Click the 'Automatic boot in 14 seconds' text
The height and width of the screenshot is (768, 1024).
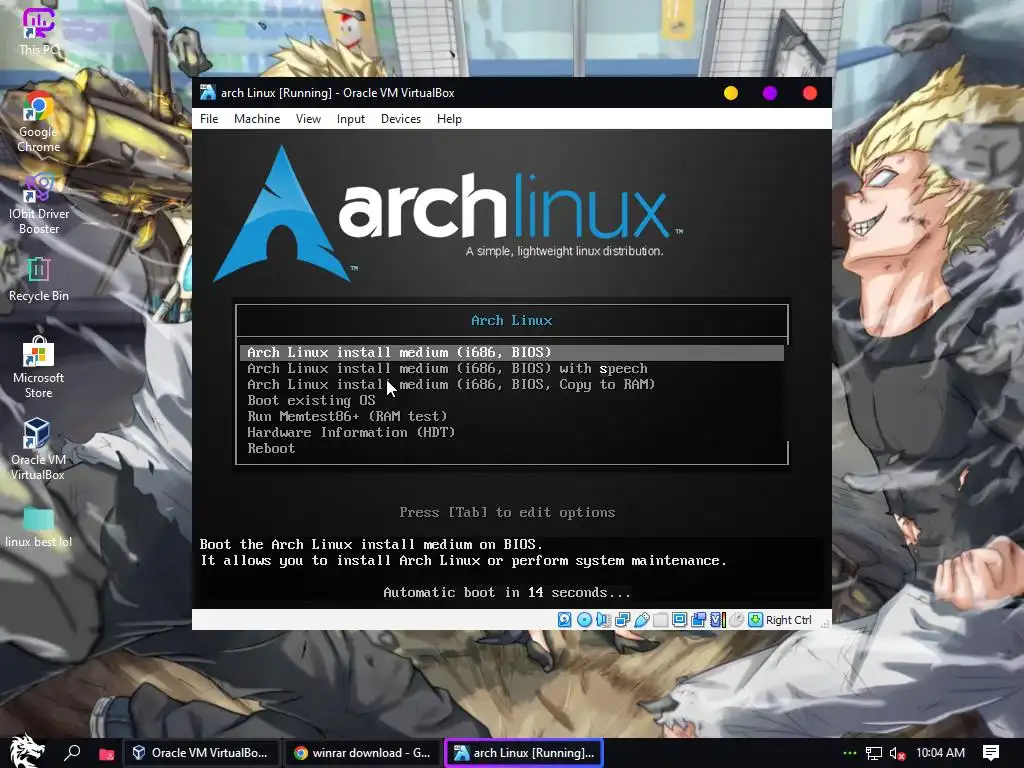coord(507,592)
